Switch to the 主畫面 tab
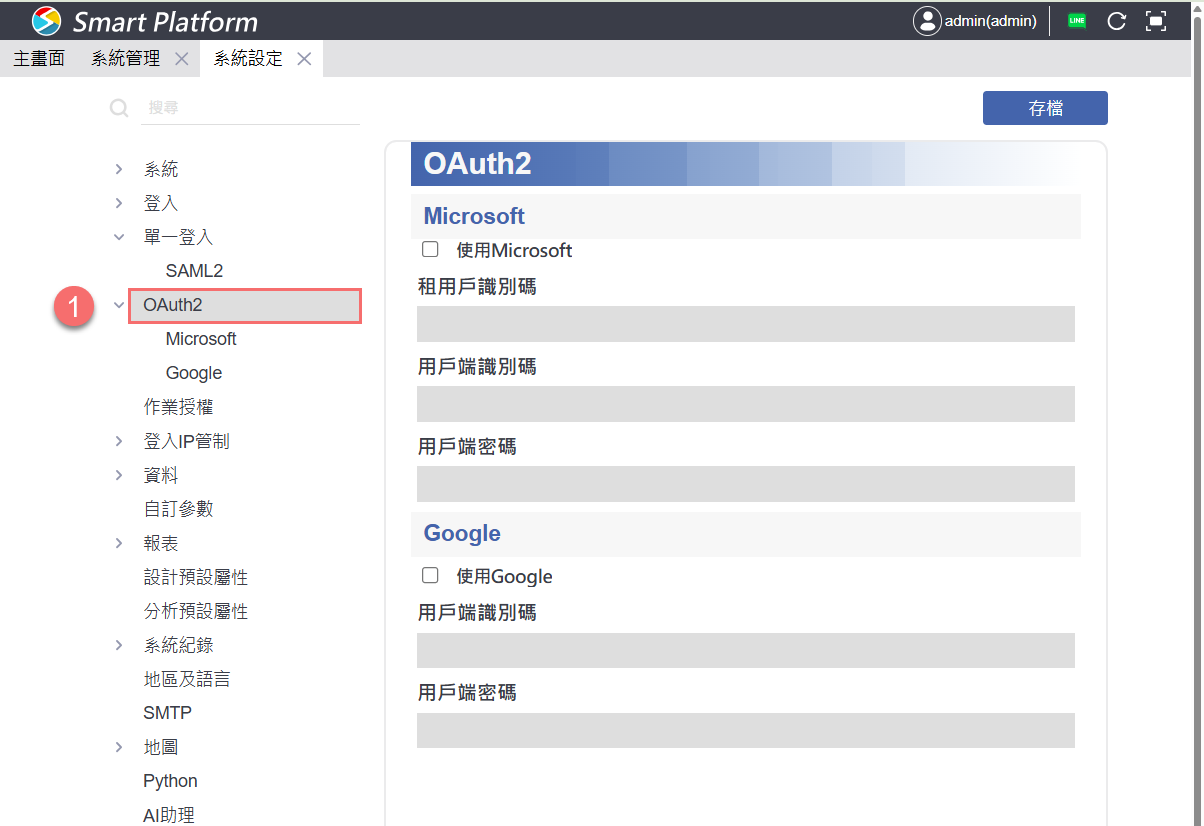The height and width of the screenshot is (826, 1204). [39, 59]
